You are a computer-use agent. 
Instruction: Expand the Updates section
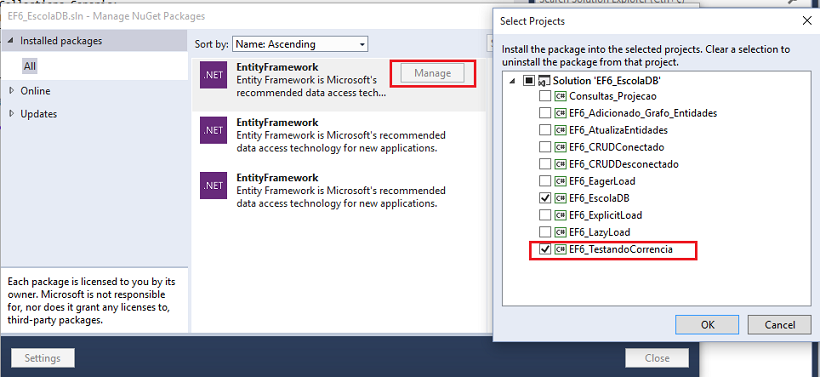coord(12,114)
